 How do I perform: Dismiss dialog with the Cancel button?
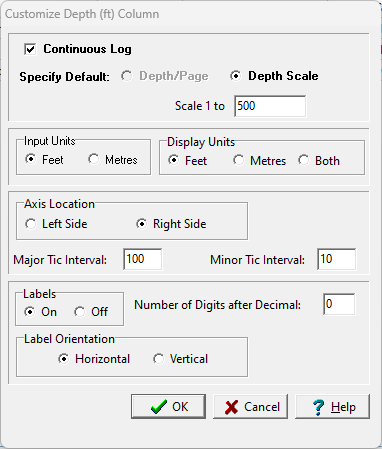[250, 407]
